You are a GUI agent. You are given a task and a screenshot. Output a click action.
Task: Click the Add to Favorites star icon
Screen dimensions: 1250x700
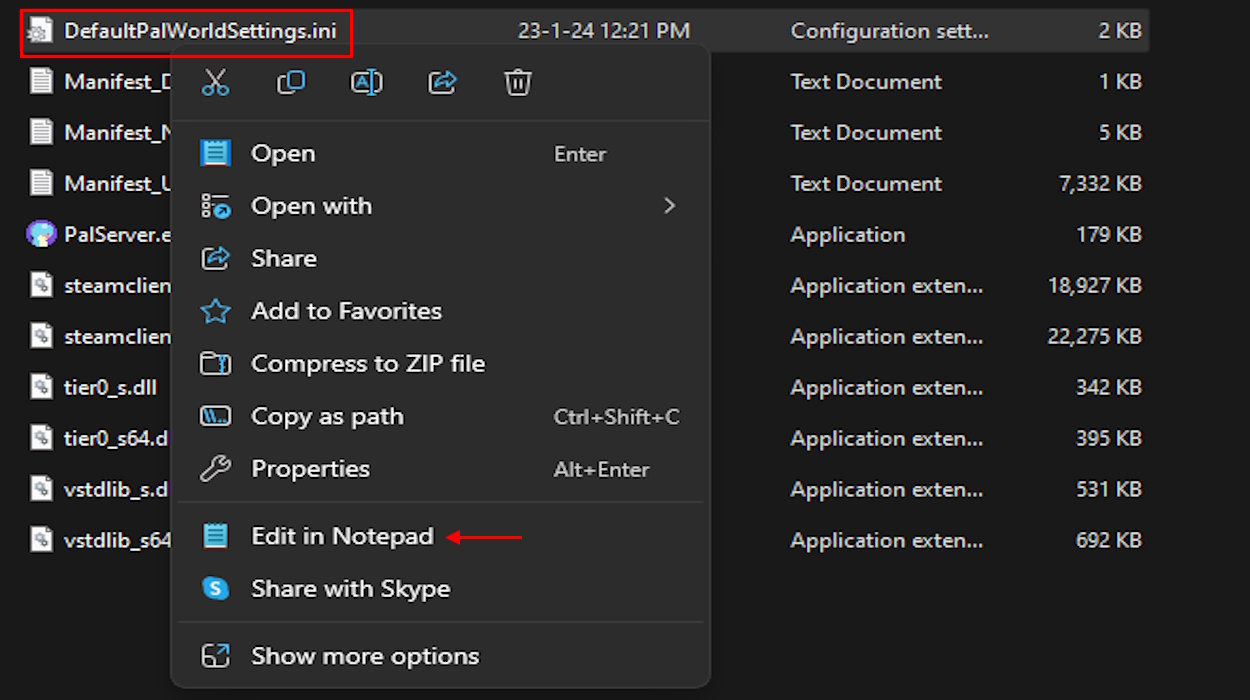[216, 311]
